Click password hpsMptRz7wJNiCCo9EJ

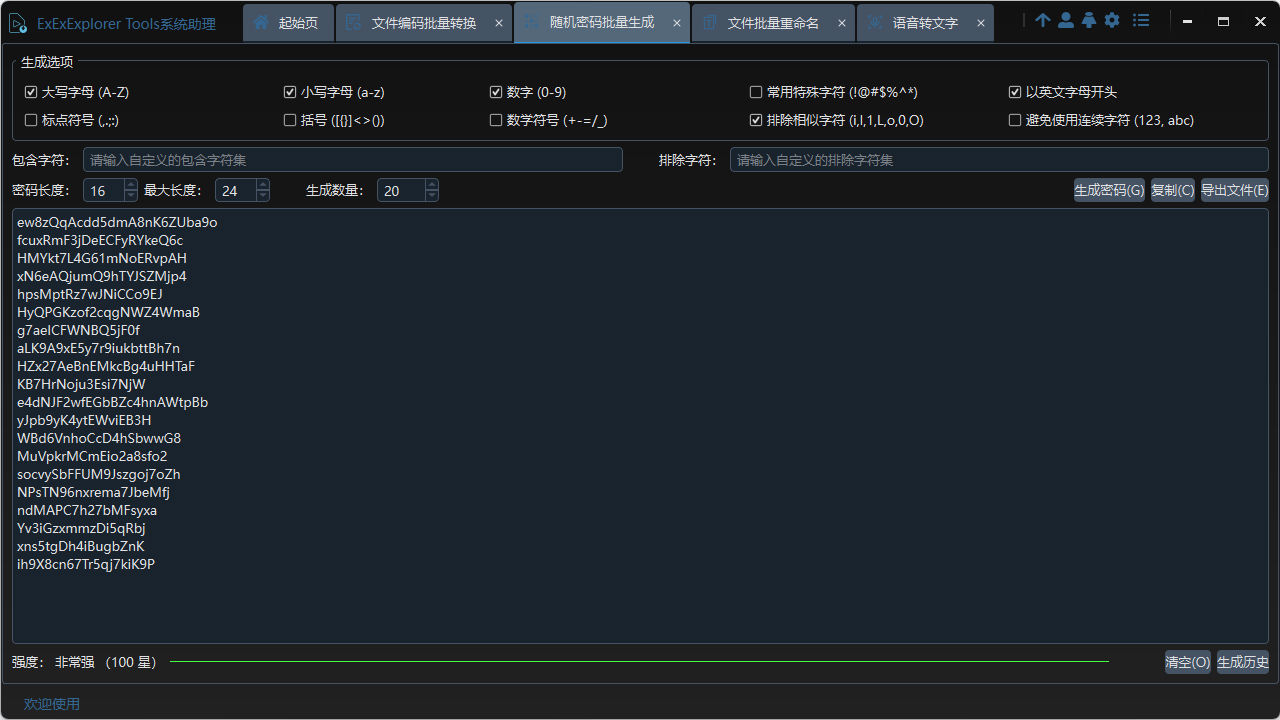pos(90,294)
